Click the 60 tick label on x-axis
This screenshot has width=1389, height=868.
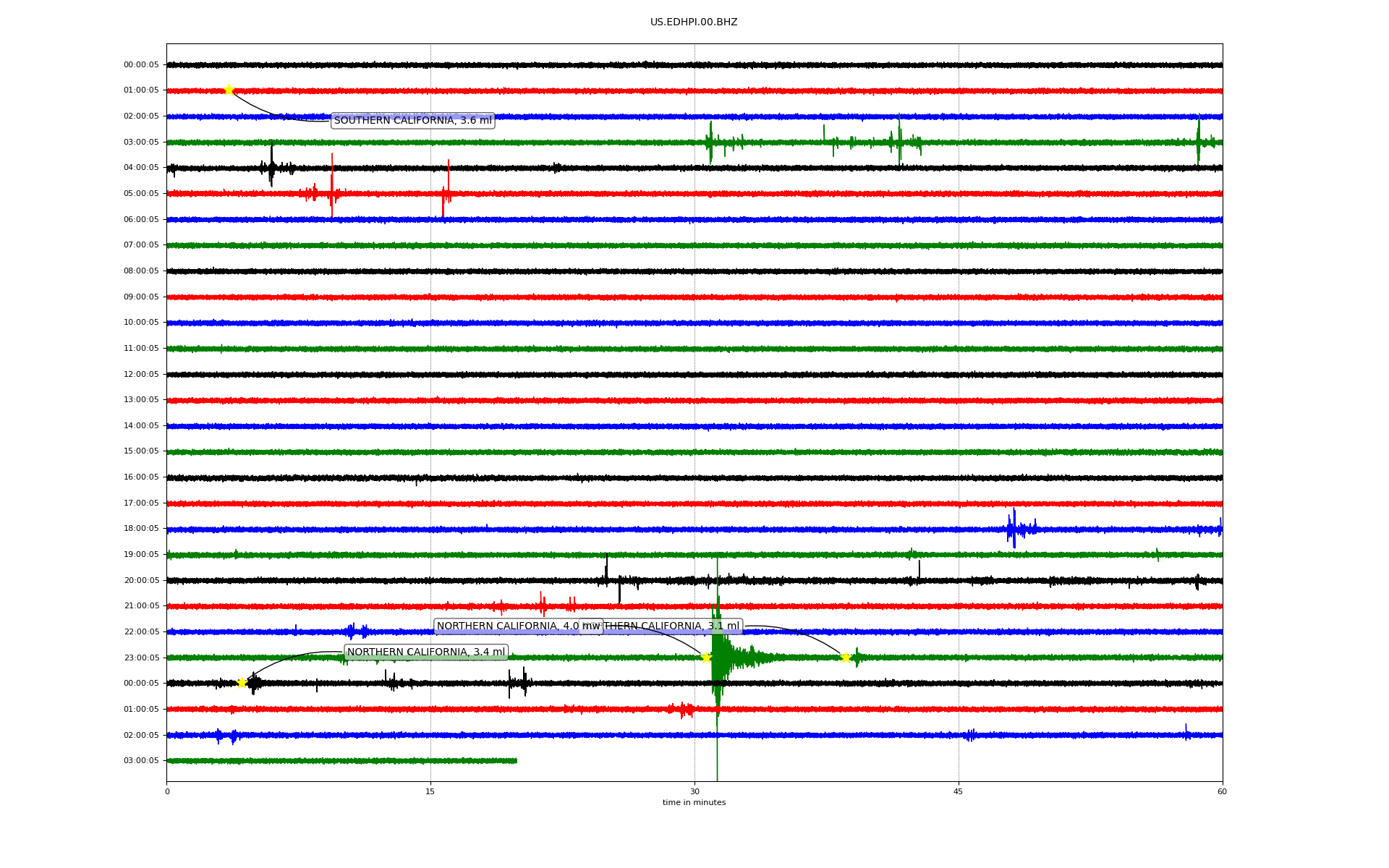point(1221,791)
